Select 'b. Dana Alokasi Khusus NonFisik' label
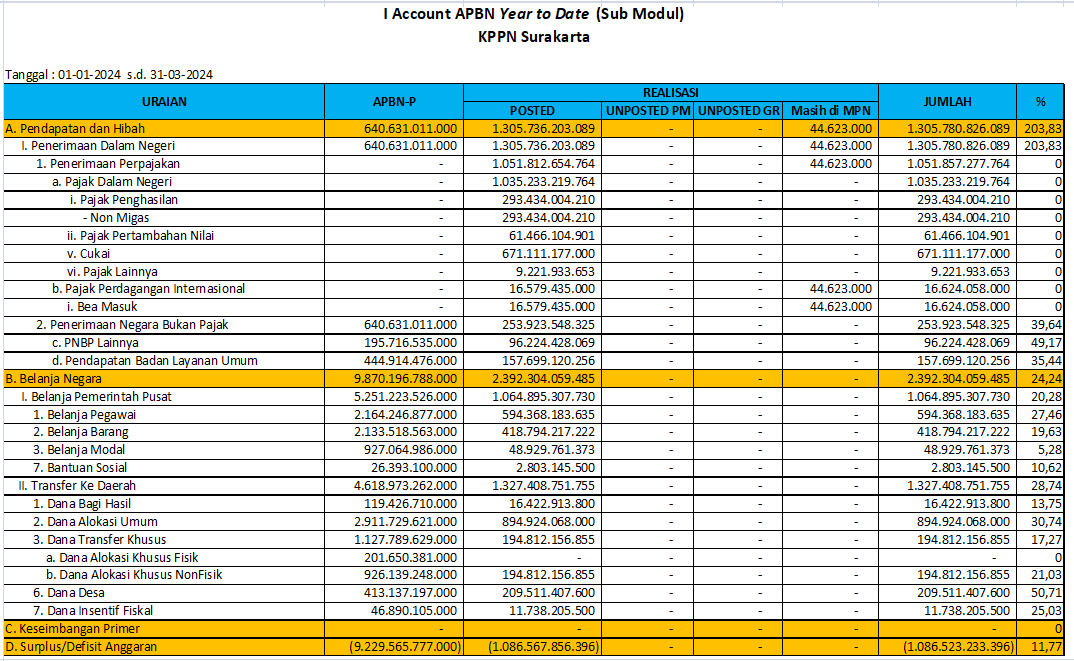Image resolution: width=1074 pixels, height=661 pixels. click(x=134, y=575)
